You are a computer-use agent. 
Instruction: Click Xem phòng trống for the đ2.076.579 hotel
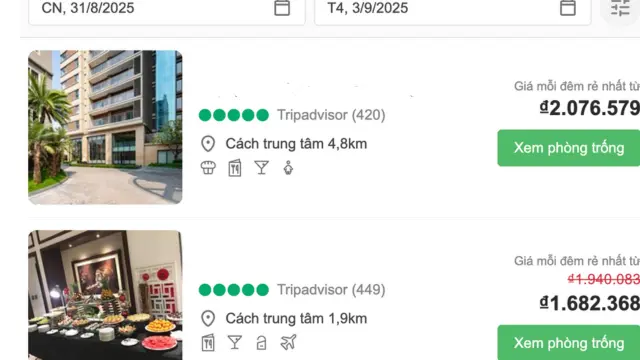pos(569,148)
